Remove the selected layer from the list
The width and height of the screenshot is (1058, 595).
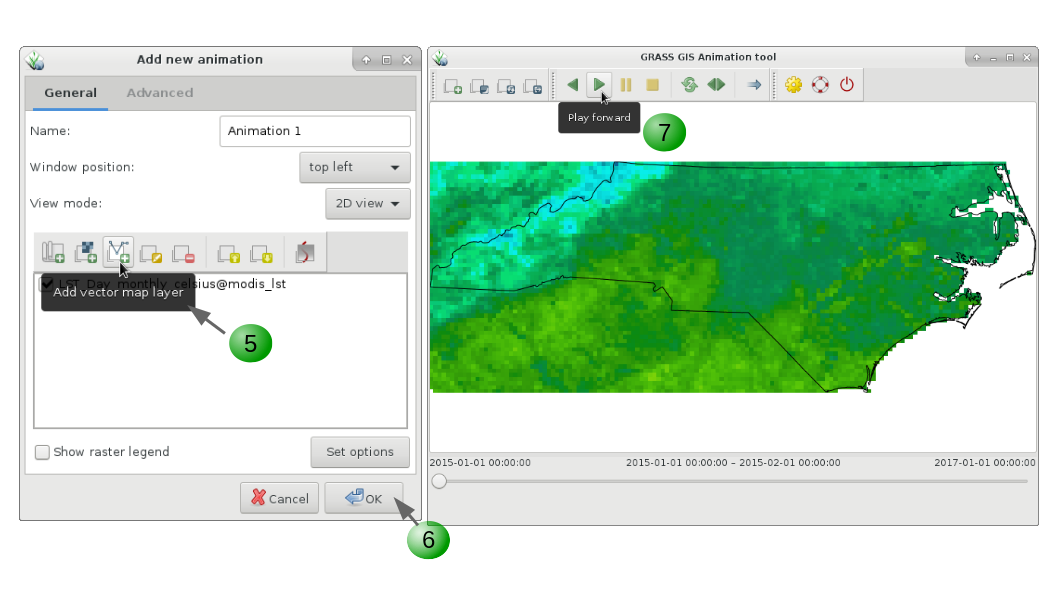(x=183, y=254)
